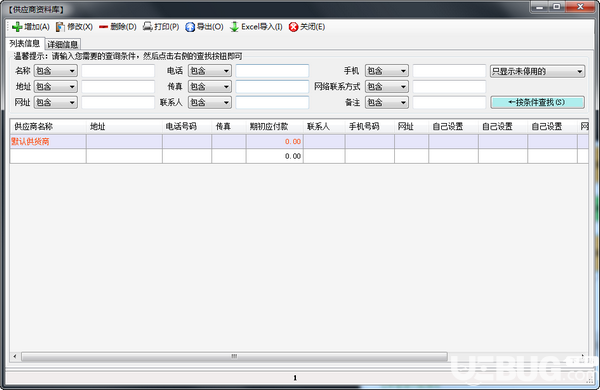Screen dimensions: 600x390
Task: Open the 地址 condition dropdown
Action: point(55,86)
